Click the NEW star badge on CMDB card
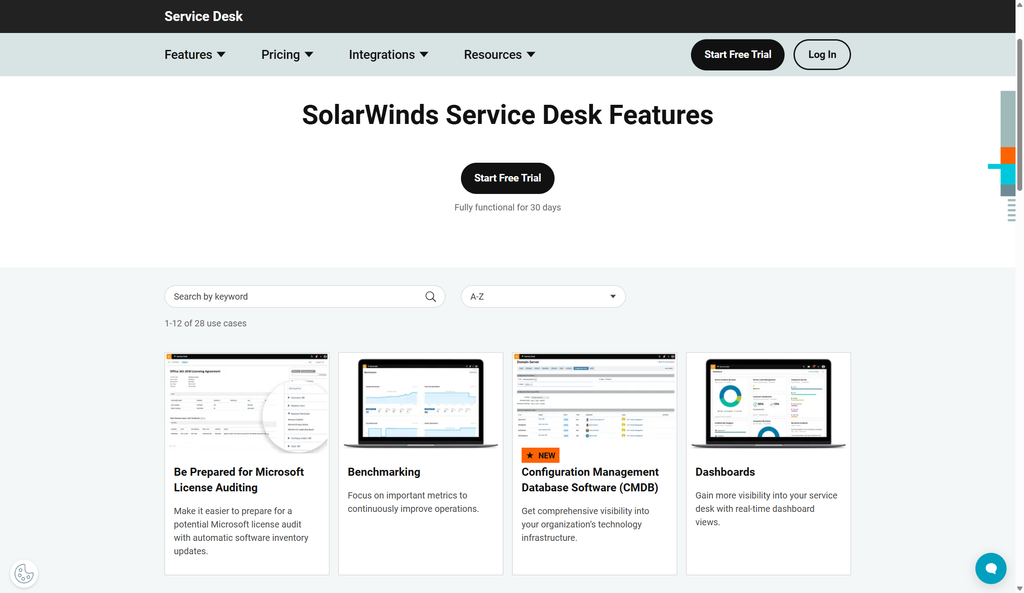 (540, 455)
